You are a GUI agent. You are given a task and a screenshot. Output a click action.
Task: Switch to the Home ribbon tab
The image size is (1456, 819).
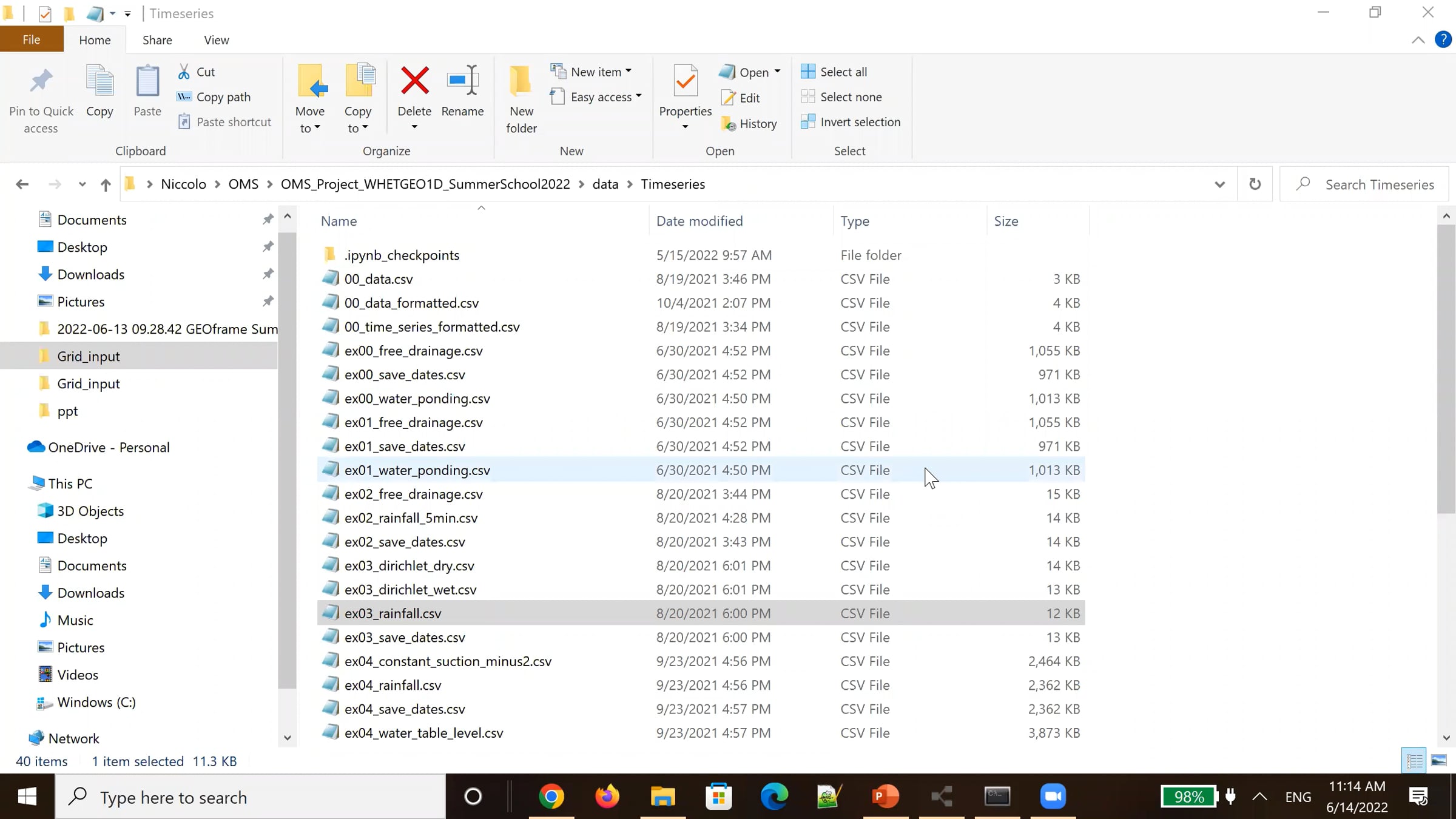[95, 40]
